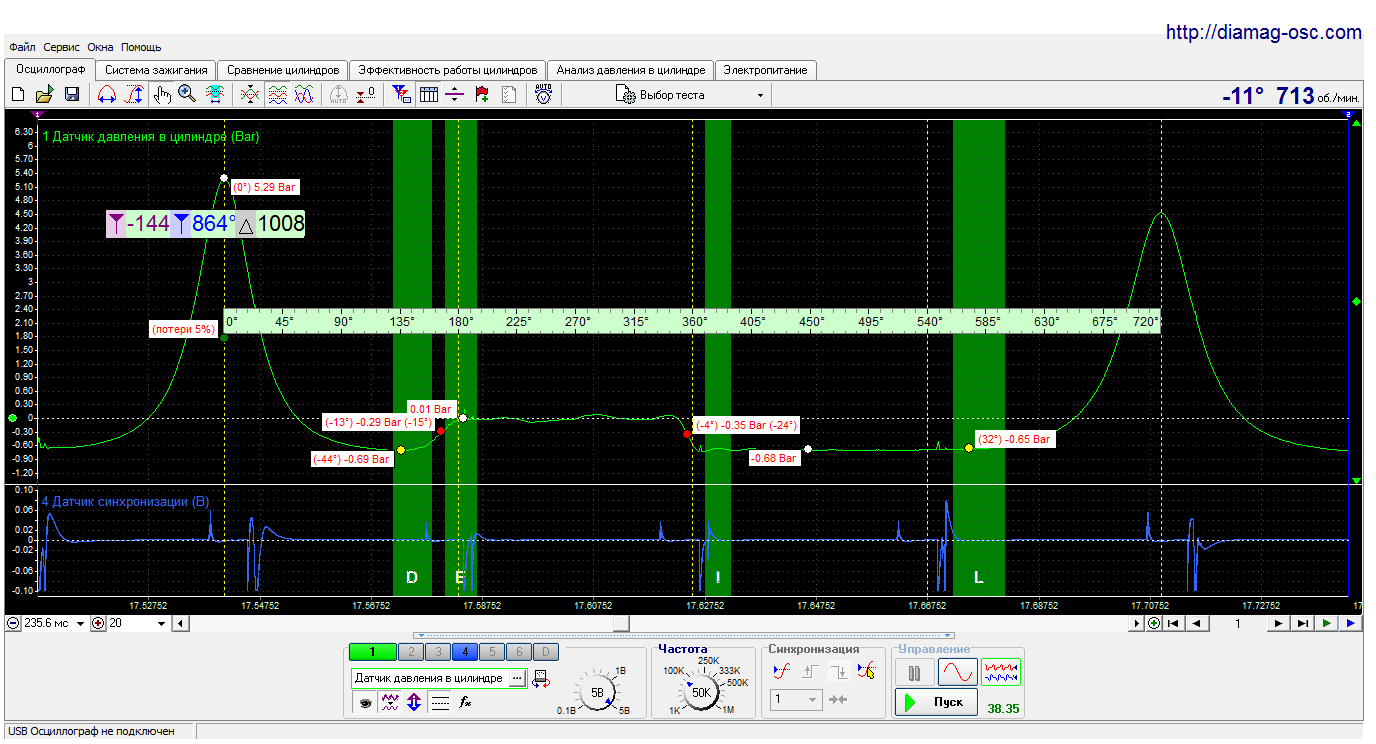Open the Помощь menu

(141, 47)
